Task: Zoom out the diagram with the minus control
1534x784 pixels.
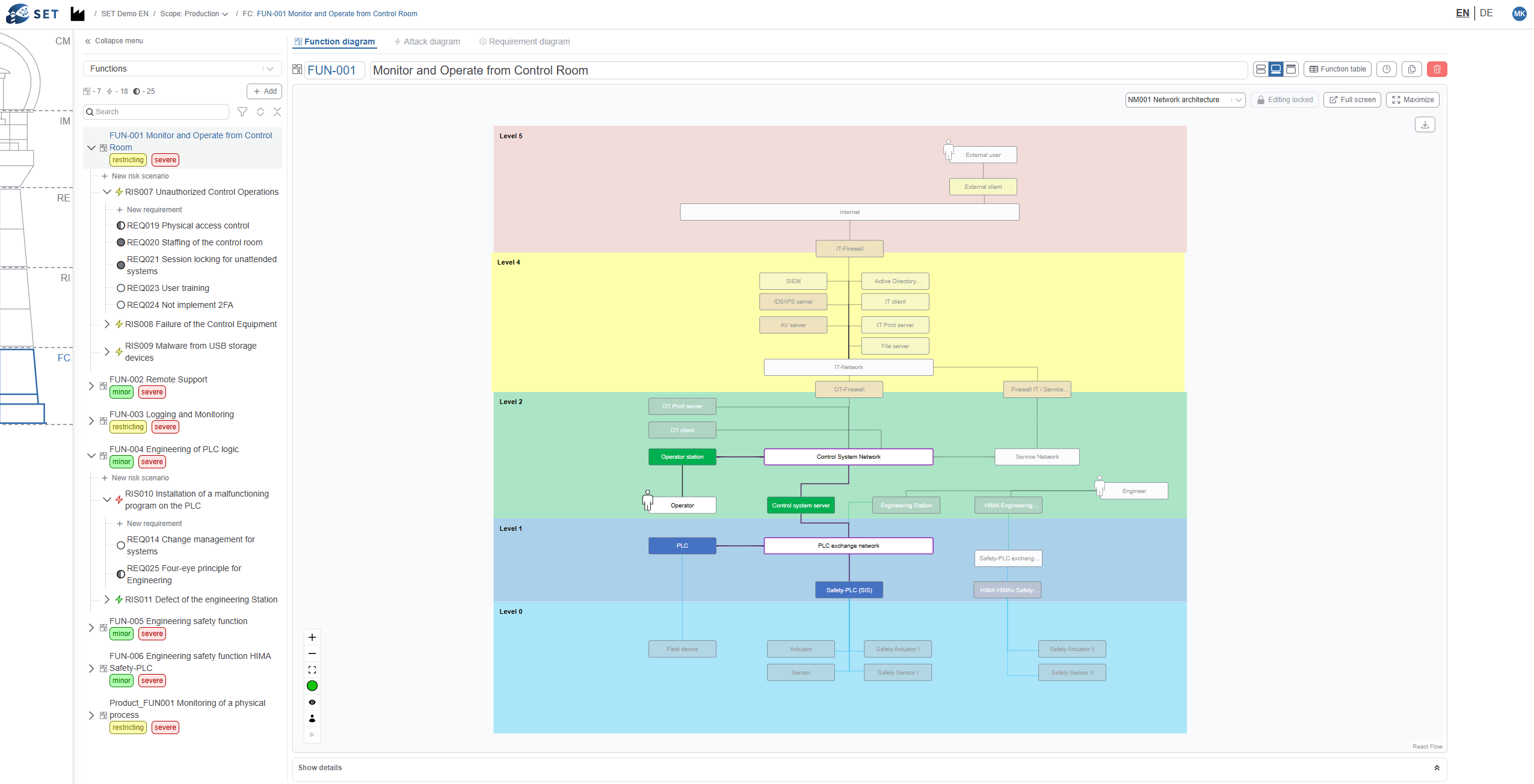Action: (312, 654)
